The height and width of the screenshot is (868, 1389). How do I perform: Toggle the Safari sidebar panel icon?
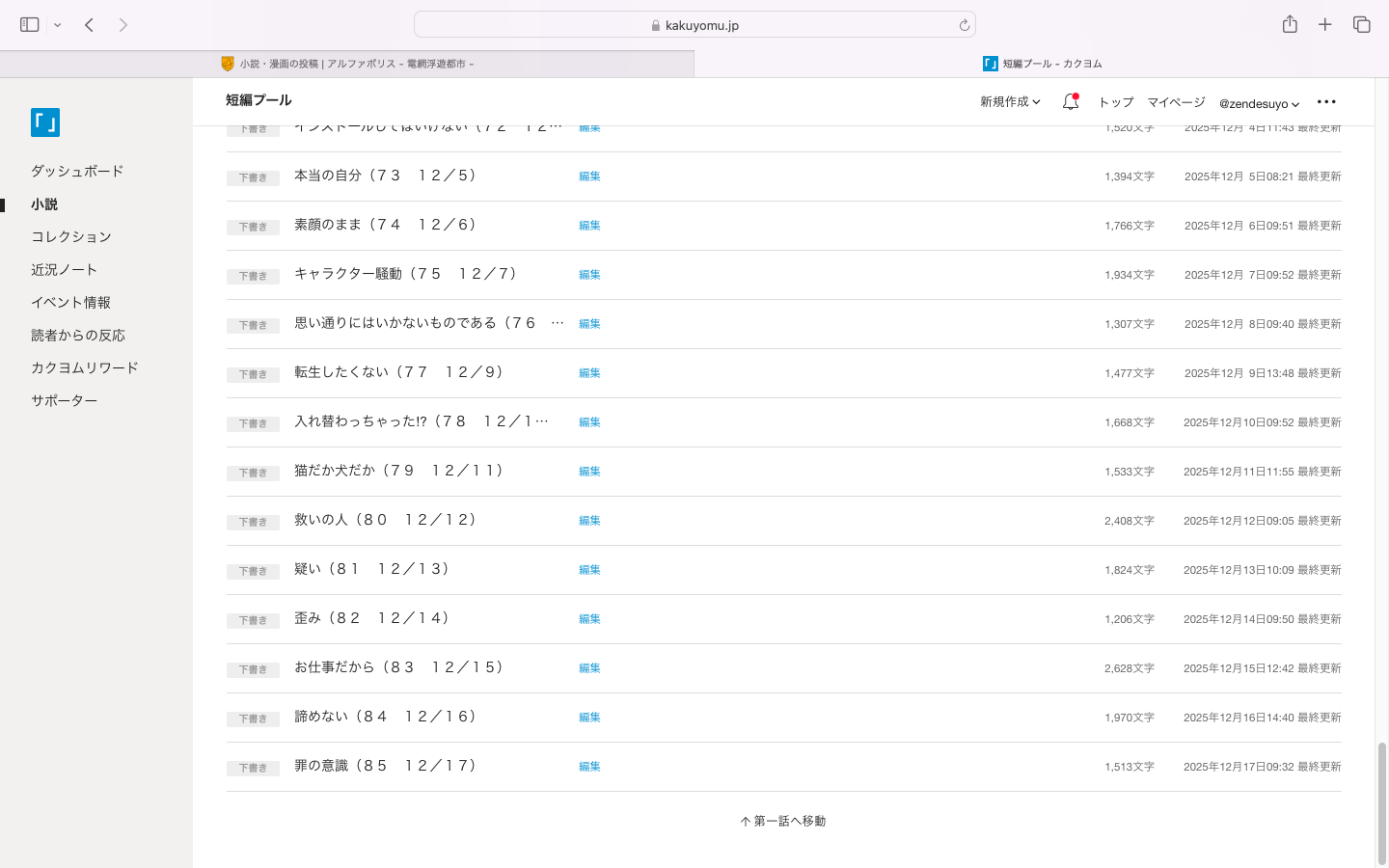coord(29,25)
